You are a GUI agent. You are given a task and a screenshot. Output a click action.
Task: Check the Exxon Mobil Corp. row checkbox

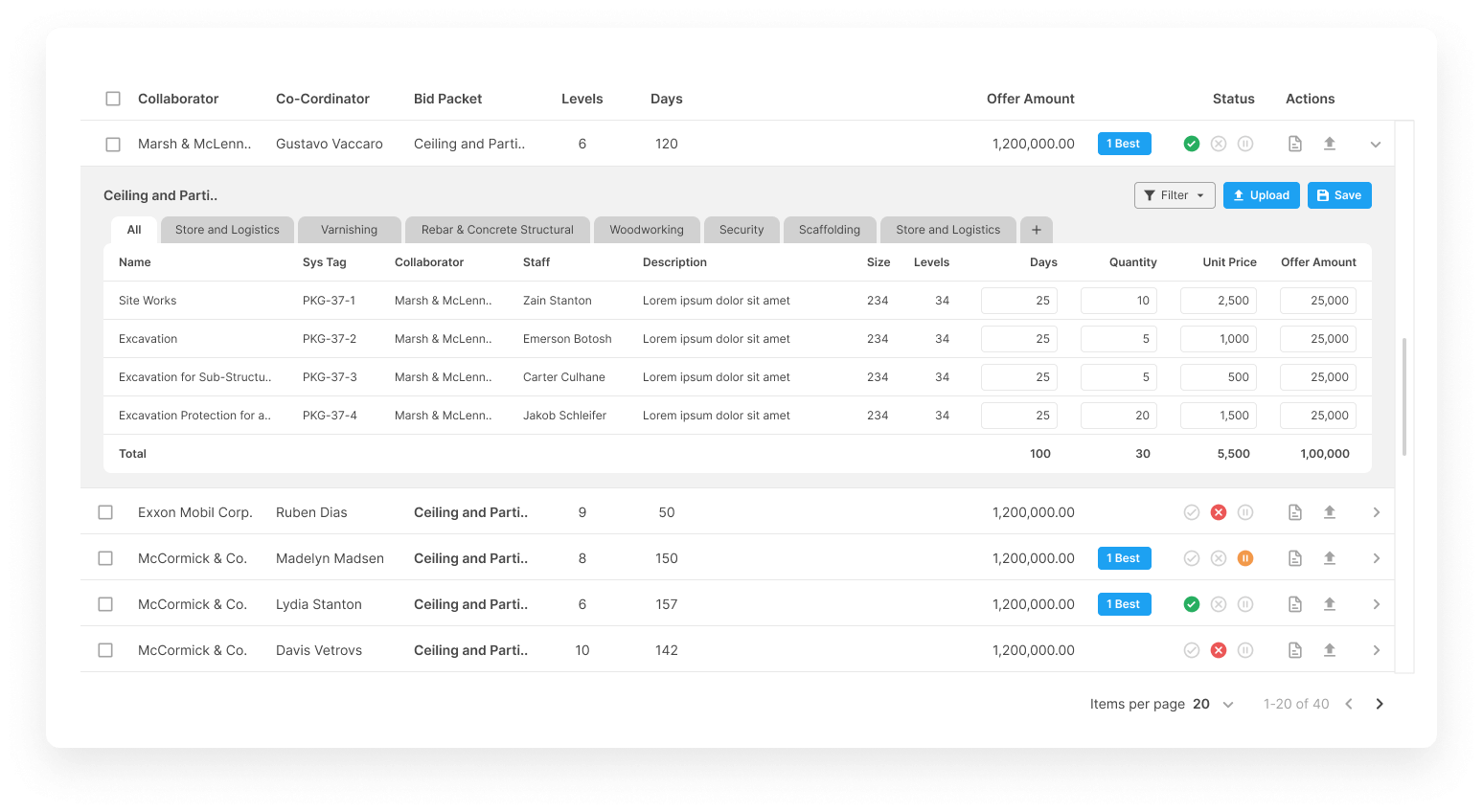coord(105,512)
